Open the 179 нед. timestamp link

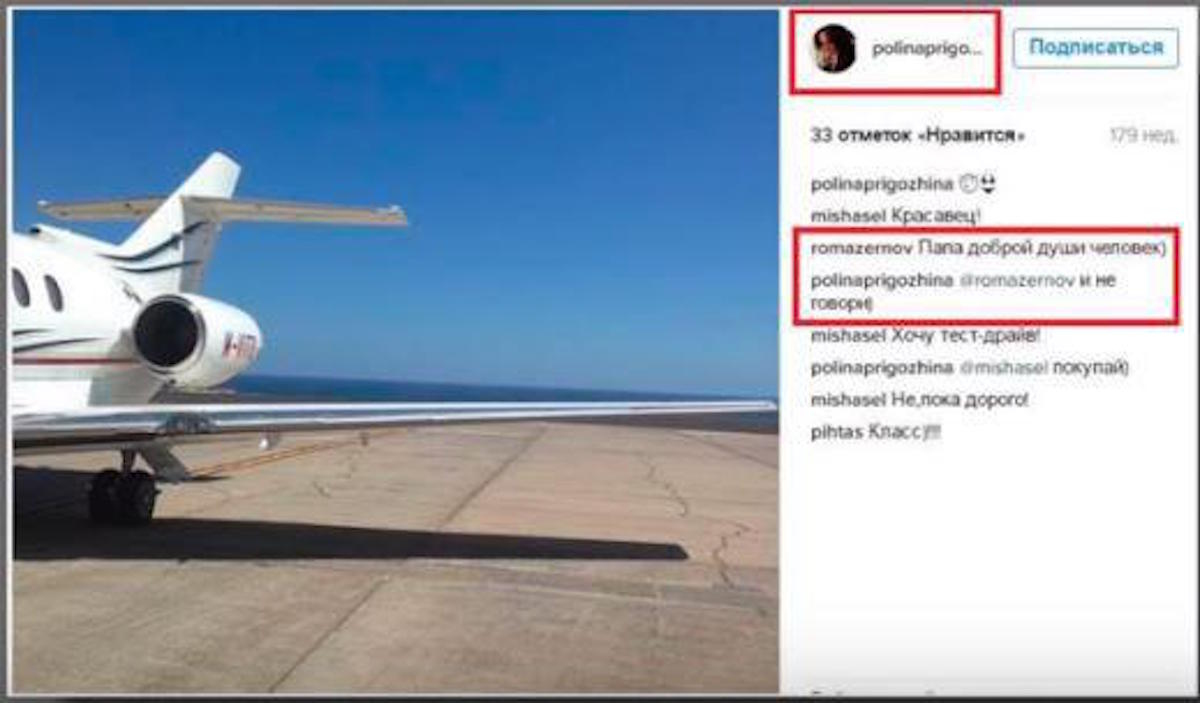point(1143,135)
